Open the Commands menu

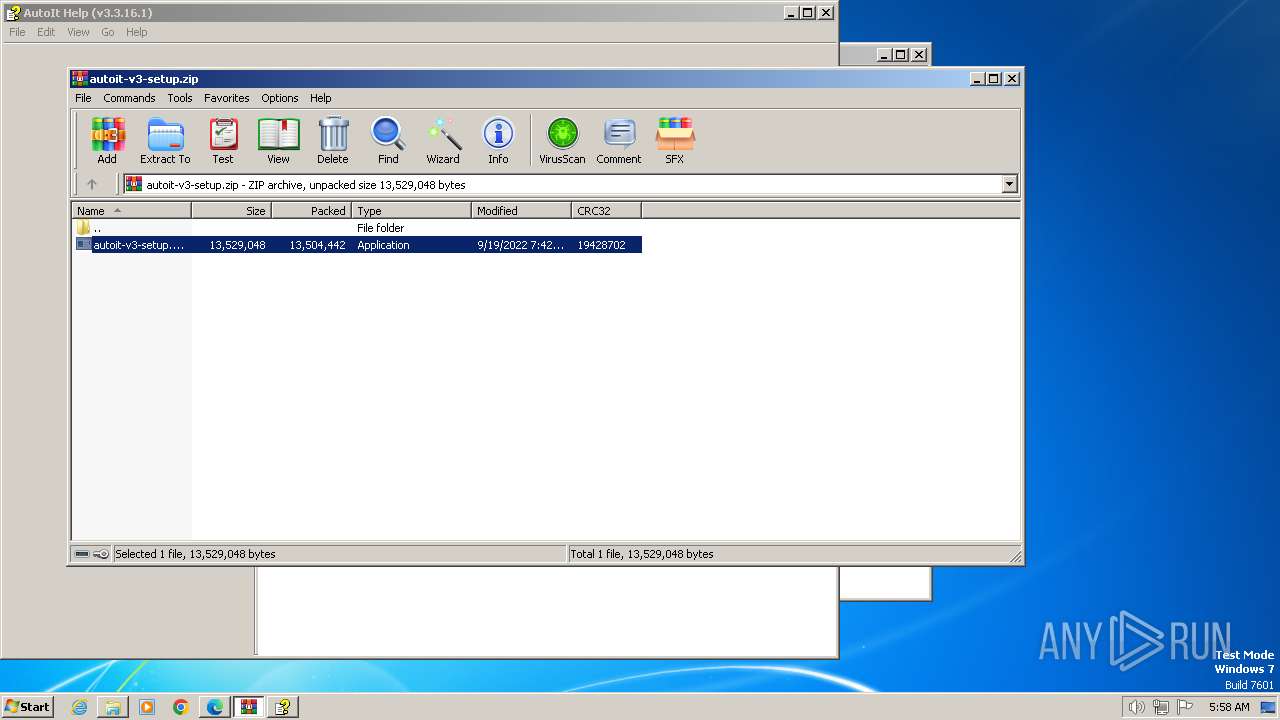[129, 98]
